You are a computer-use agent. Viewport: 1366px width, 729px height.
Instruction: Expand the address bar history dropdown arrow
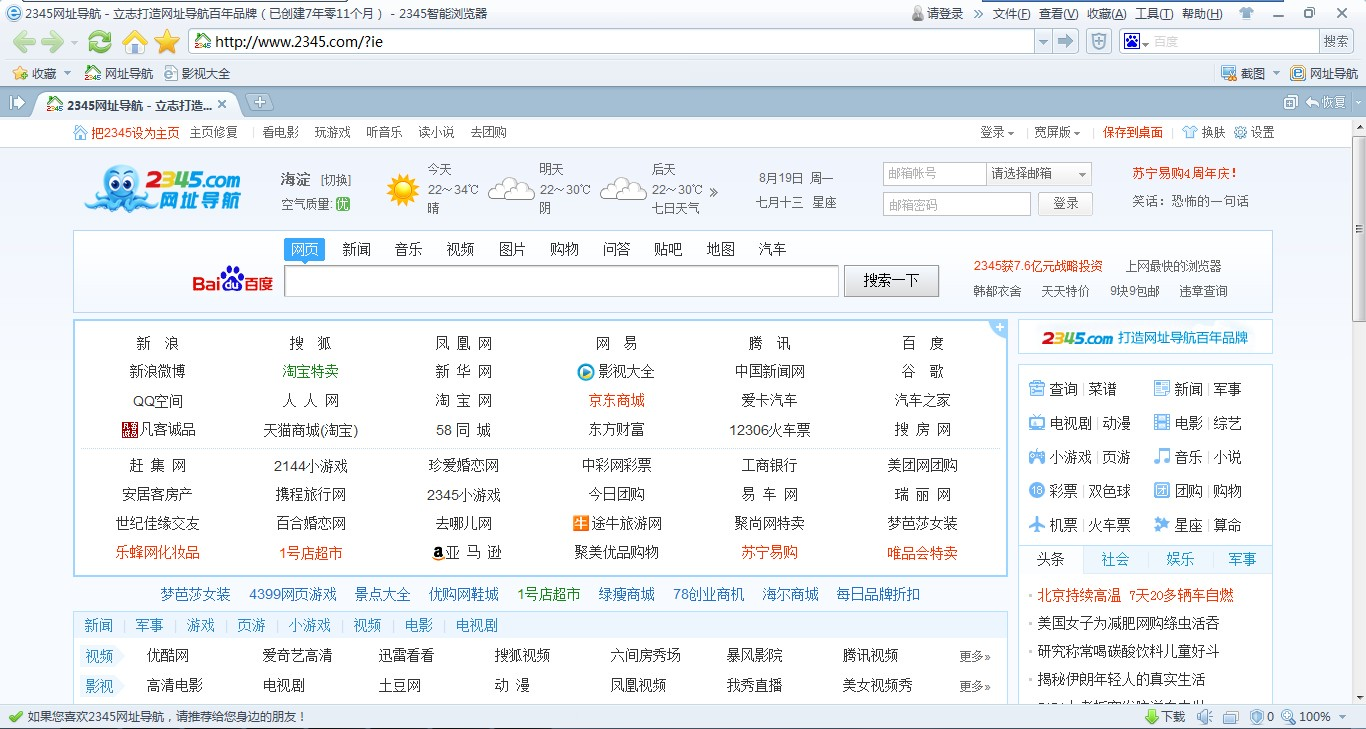[1043, 41]
